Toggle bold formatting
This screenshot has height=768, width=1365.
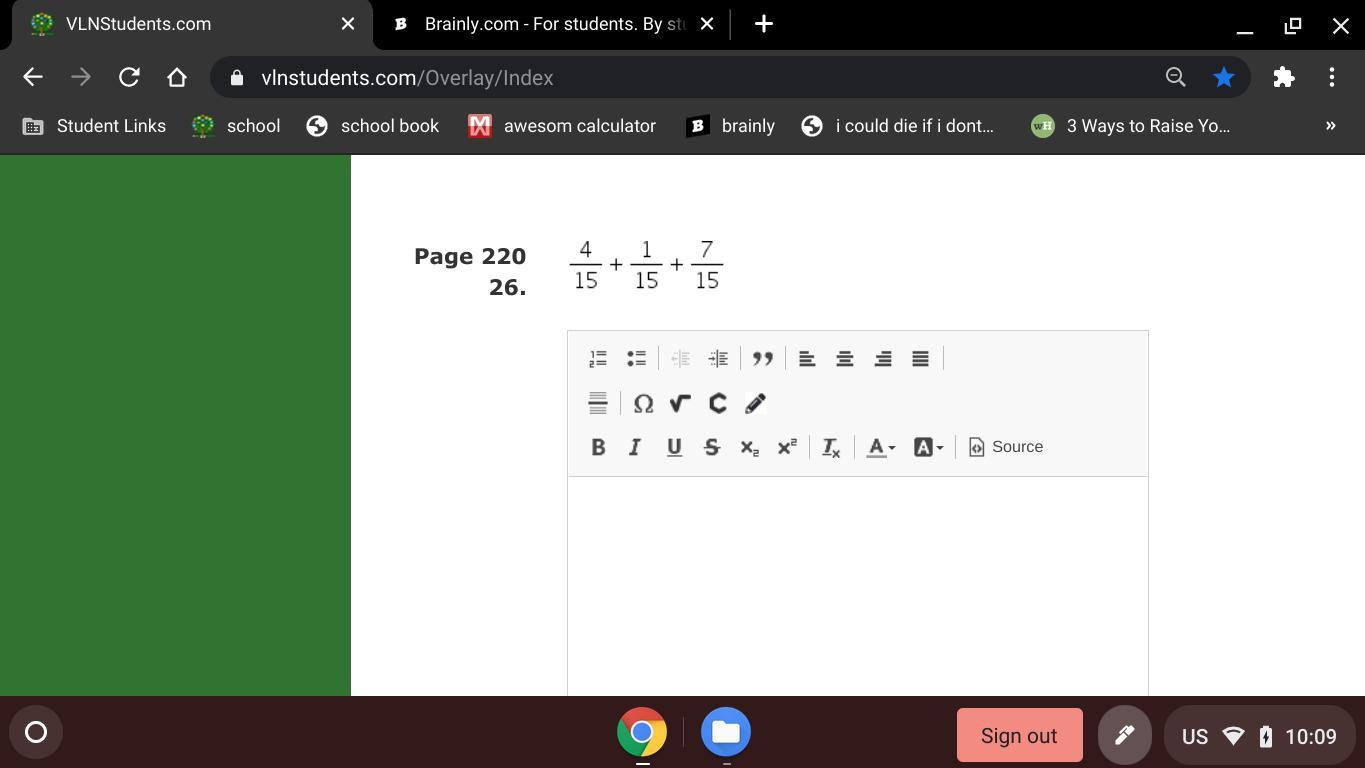(598, 447)
